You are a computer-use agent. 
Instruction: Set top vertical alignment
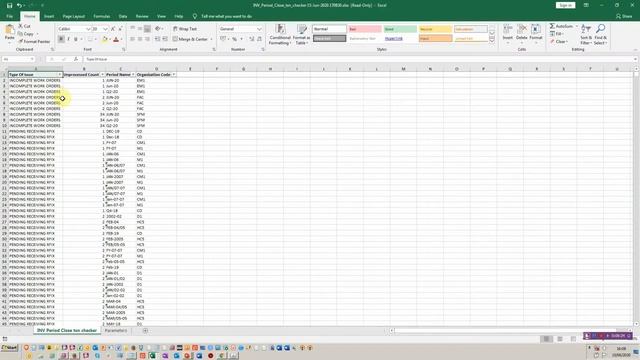pyautogui.click(x=132, y=29)
